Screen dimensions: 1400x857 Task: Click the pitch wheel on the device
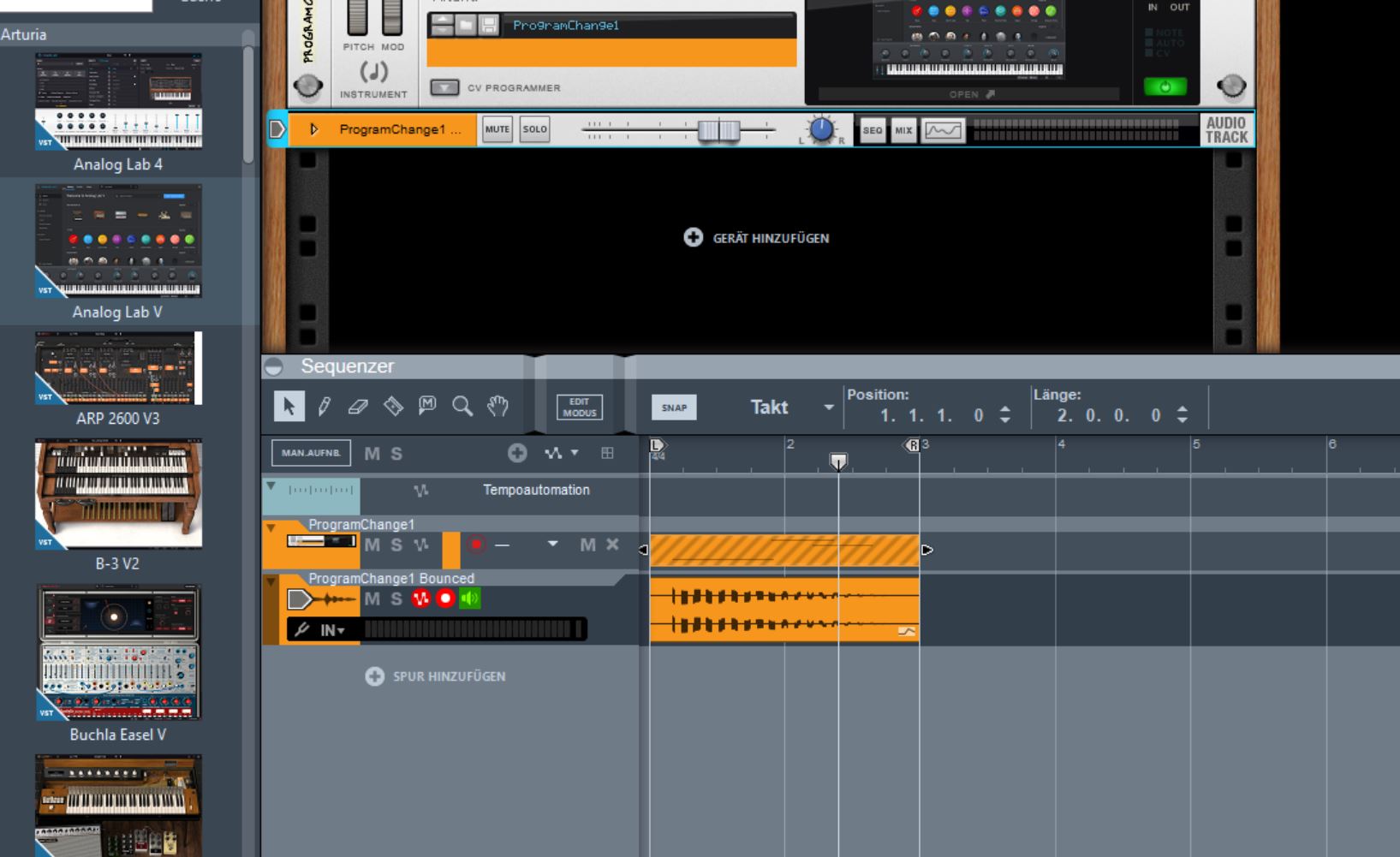tap(357, 17)
